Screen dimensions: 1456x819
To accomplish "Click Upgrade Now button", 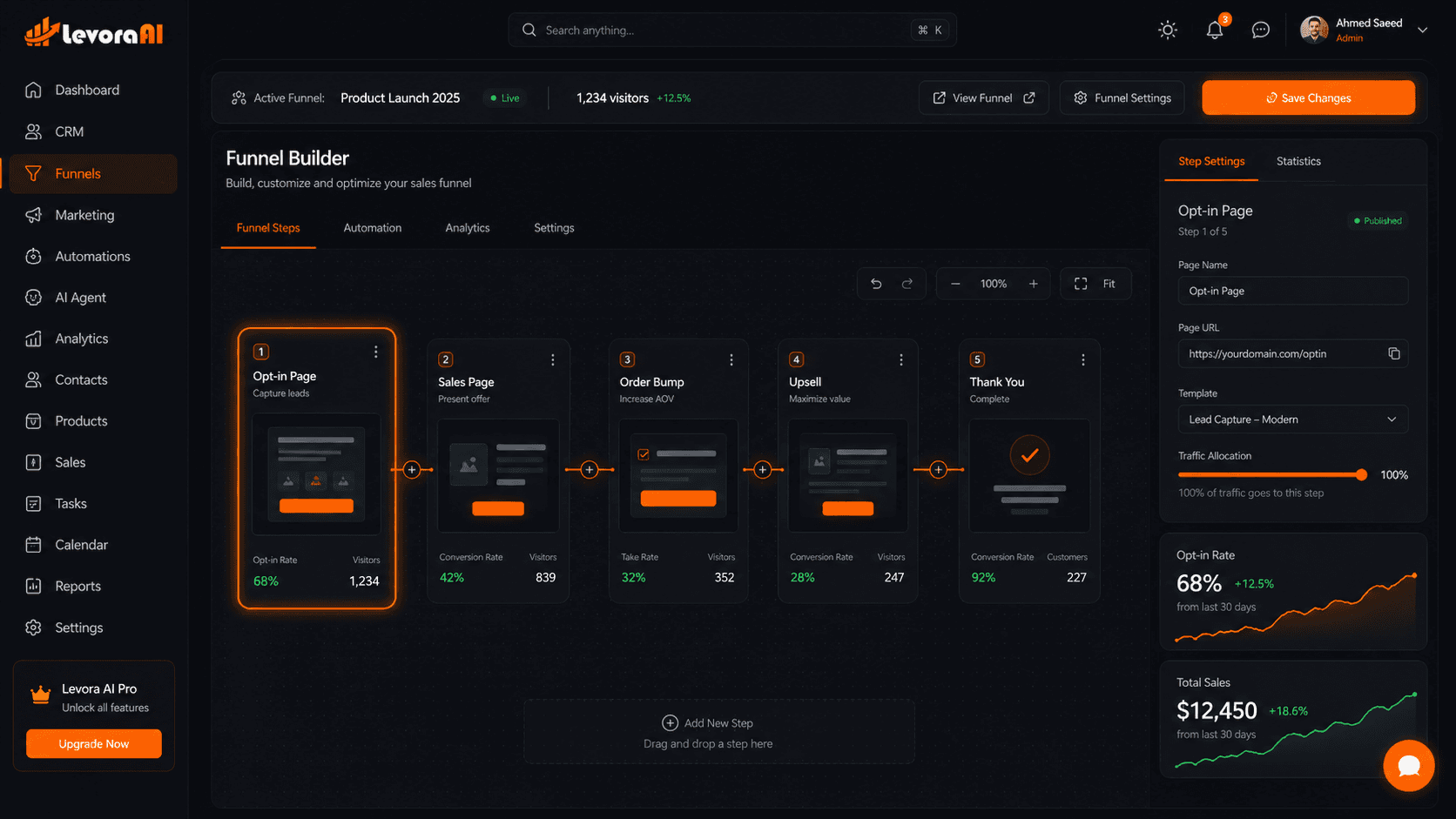I will pos(94,744).
